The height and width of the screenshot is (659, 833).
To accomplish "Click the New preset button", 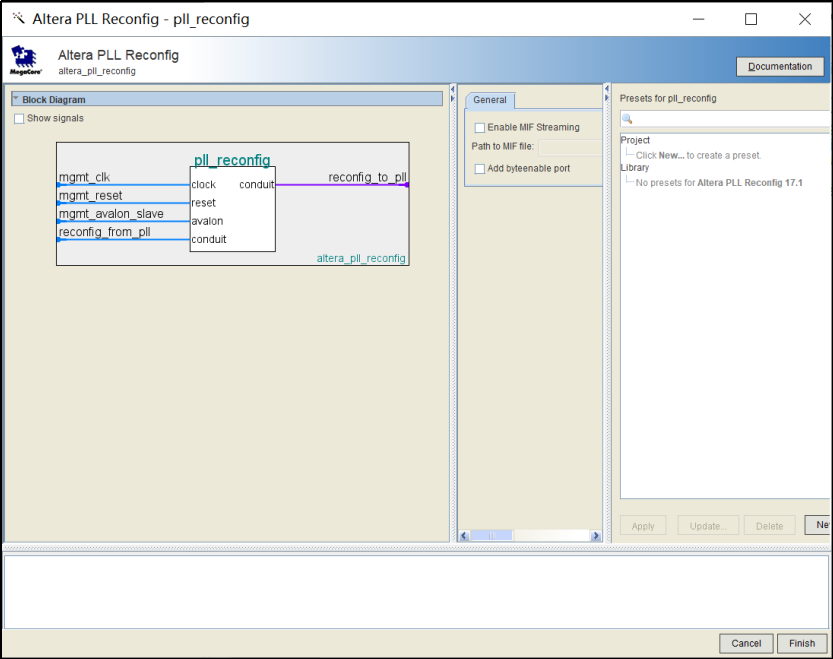I will [x=818, y=525].
